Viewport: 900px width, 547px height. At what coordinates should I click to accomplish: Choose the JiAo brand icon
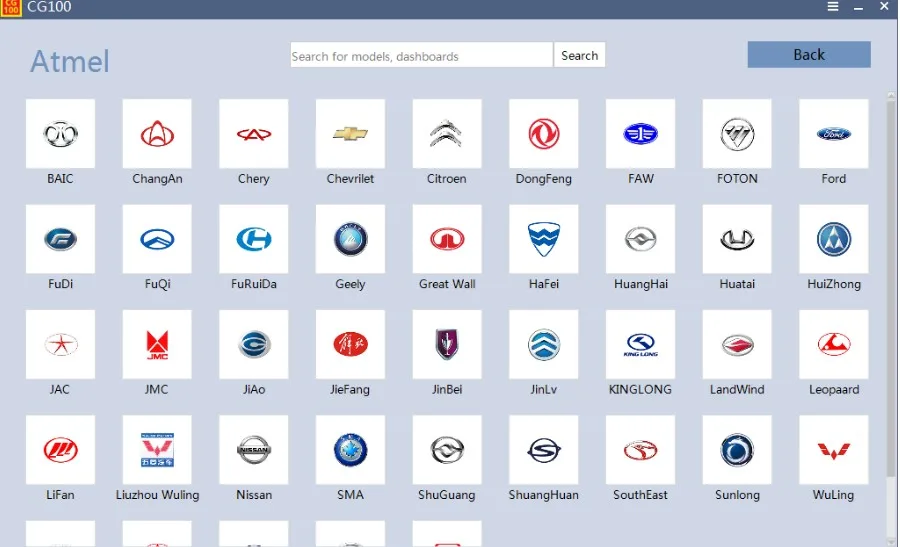[x=254, y=344]
